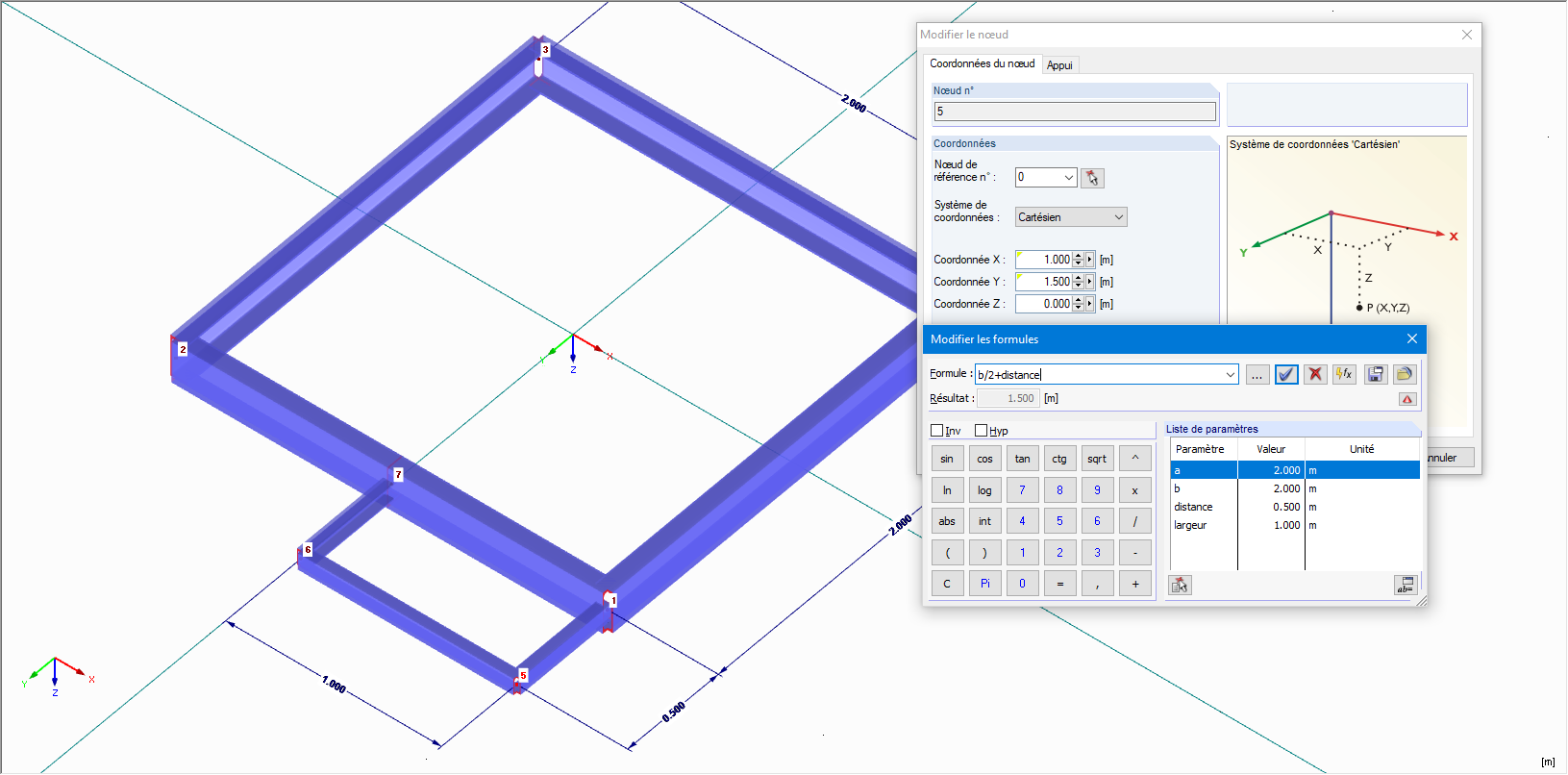Open the Nœud de référence n° dropdown
Viewport: 1568px width, 775px height.
(1069, 178)
